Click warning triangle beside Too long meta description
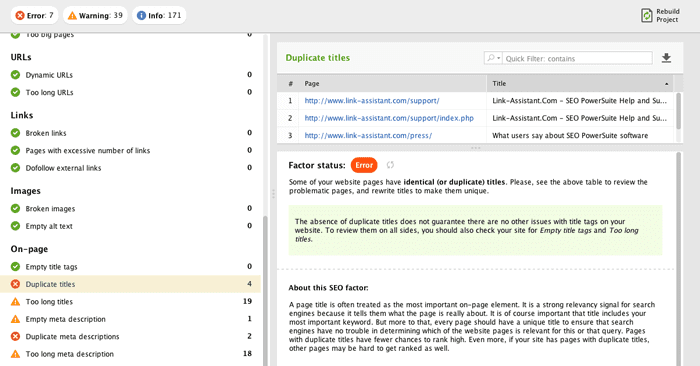Viewport: 700px width, 366px height. pos(16,354)
